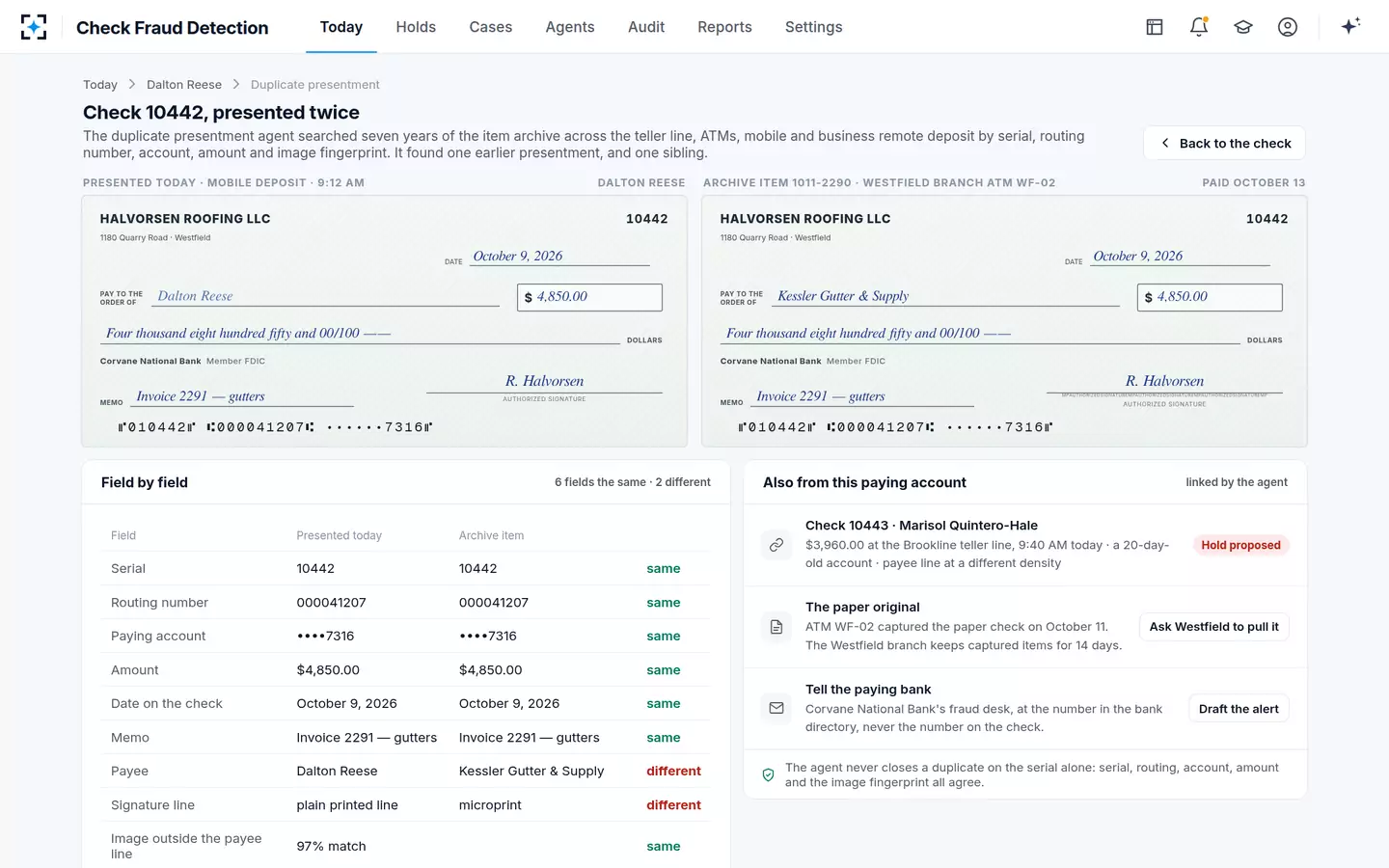
Task: Click the sparkle AI assistant icon
Action: click(x=1350, y=26)
